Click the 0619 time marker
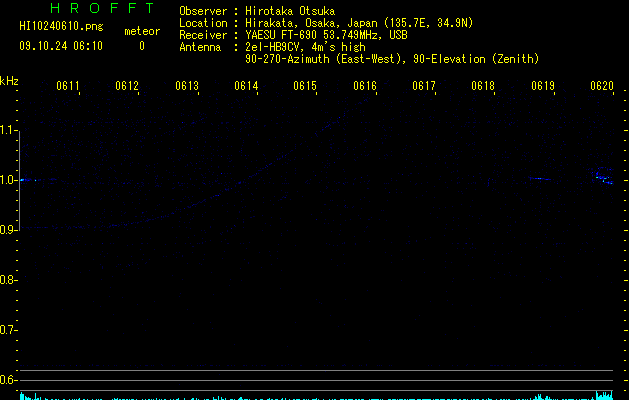This screenshot has width=629, height=400. 543,86
